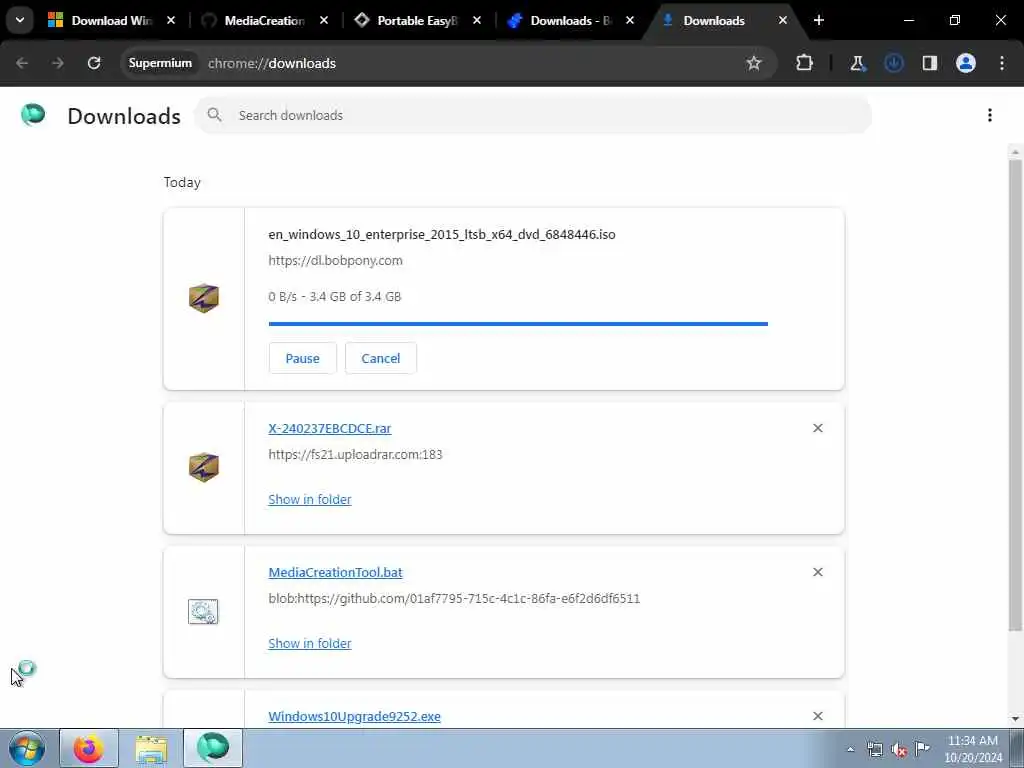Click the Supermium site info chip
This screenshot has height=768, width=1024.
coord(160,63)
